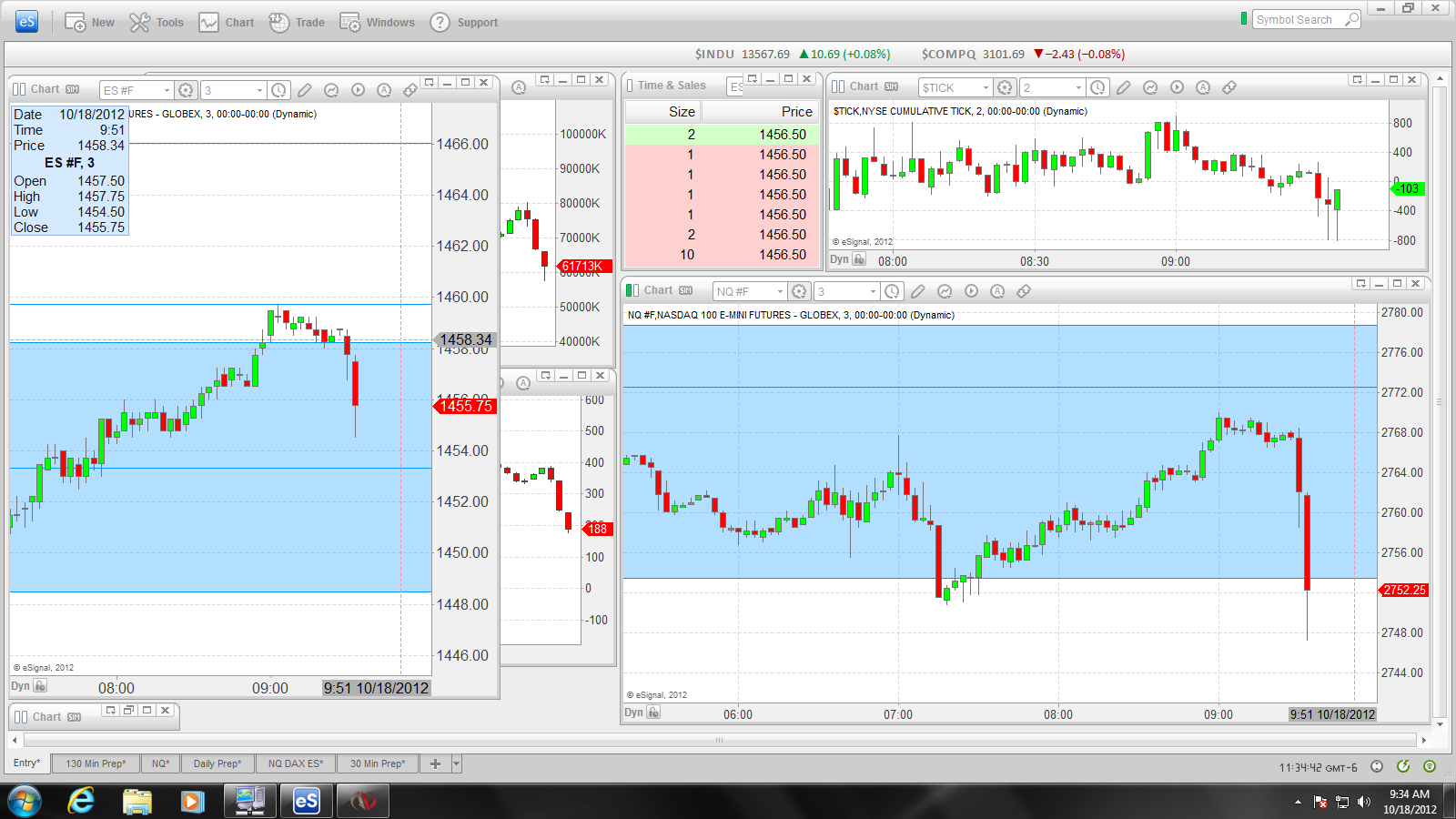Switch to Entry* page tab

27,763
